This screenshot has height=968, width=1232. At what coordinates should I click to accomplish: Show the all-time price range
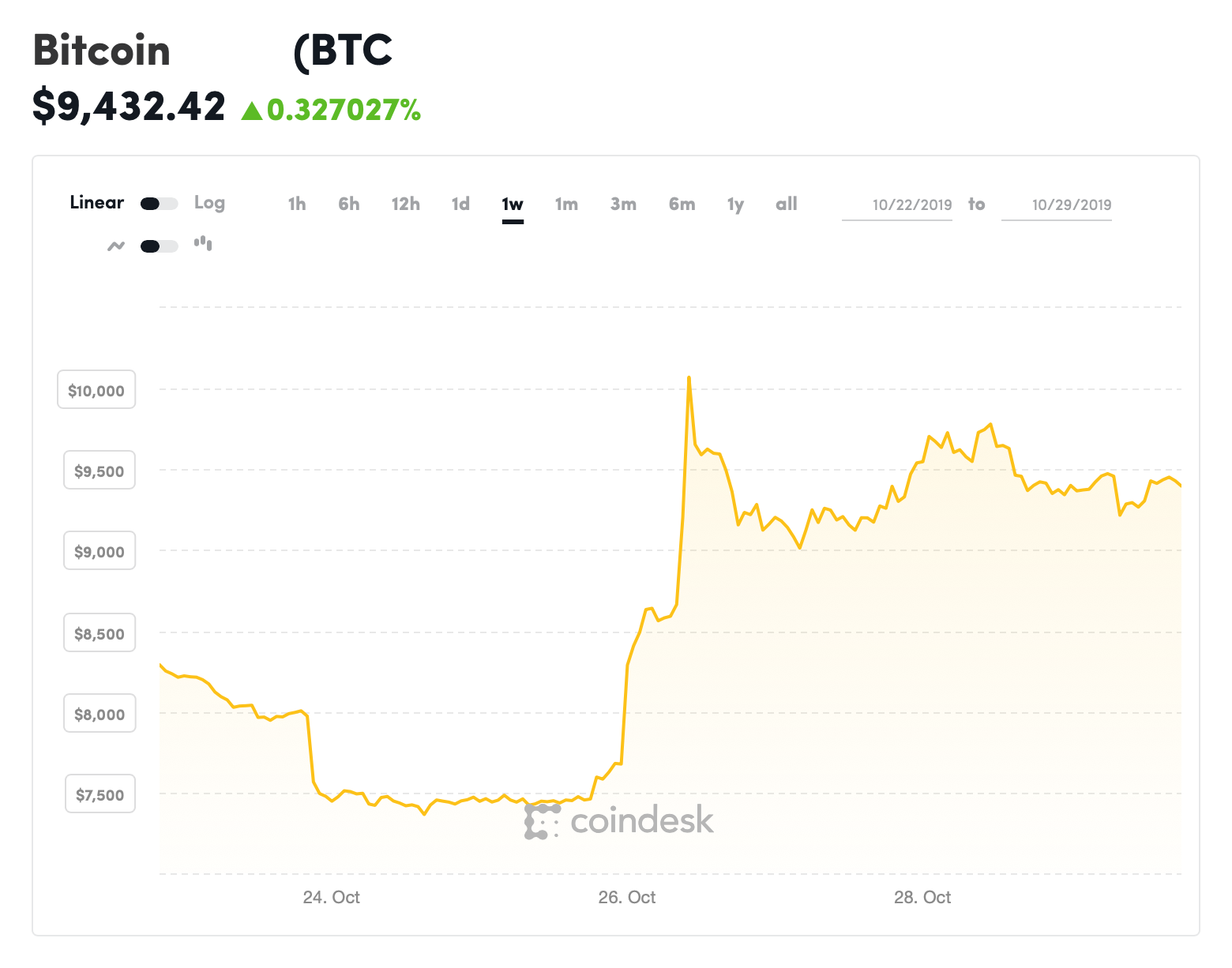coord(787,204)
